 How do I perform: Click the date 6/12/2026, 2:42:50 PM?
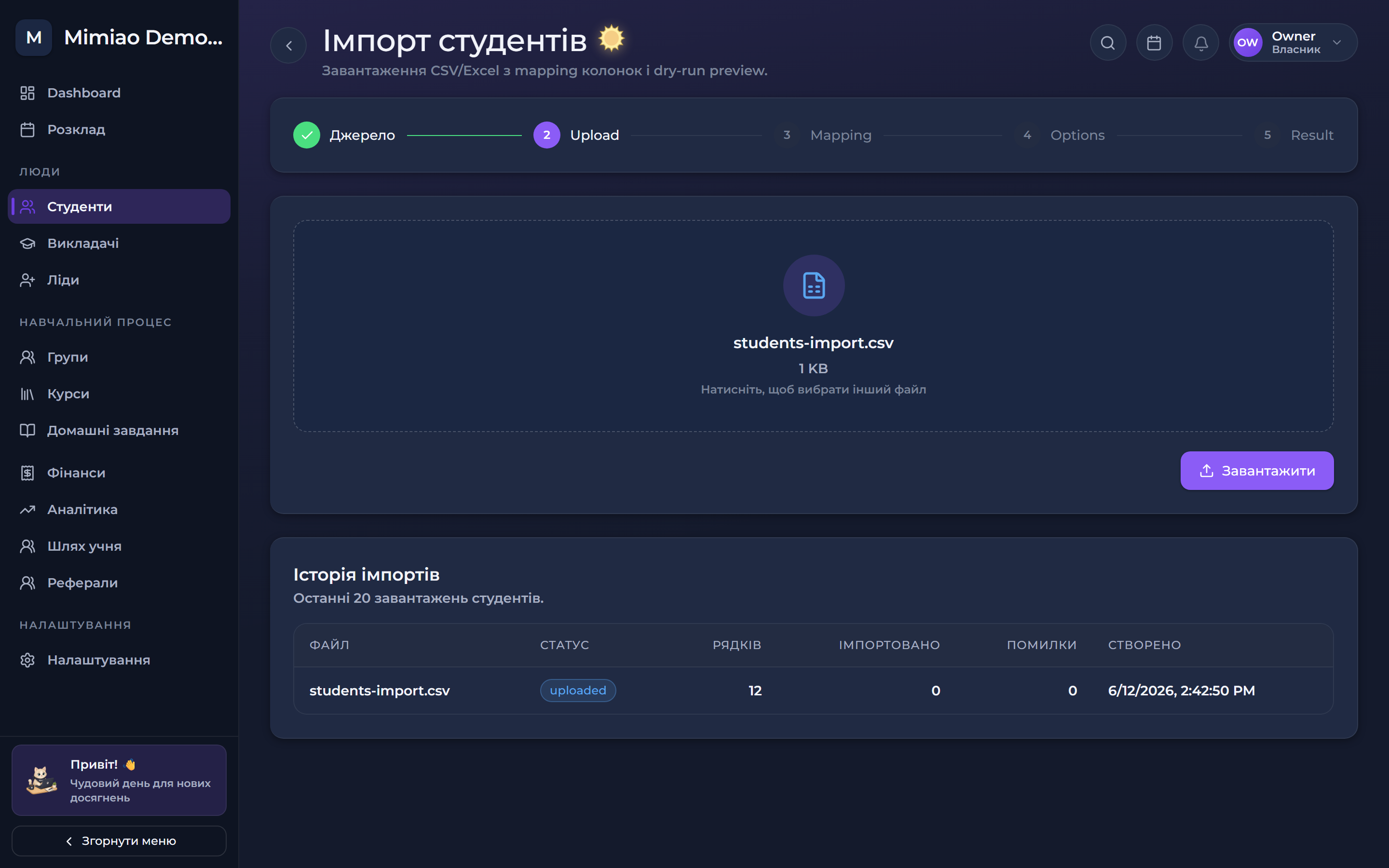click(x=1181, y=691)
